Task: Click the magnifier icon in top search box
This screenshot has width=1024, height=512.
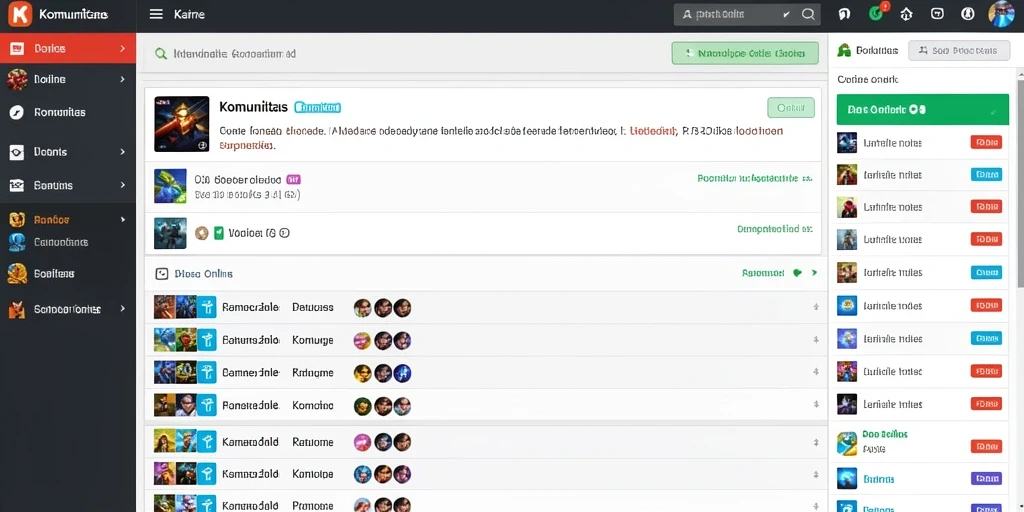Action: click(808, 14)
